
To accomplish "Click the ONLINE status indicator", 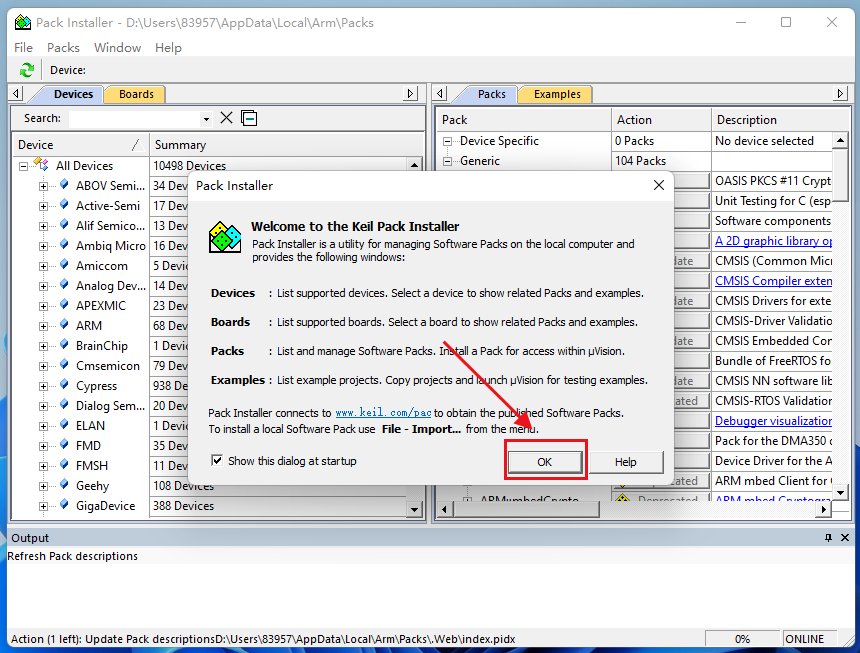I will [x=808, y=639].
